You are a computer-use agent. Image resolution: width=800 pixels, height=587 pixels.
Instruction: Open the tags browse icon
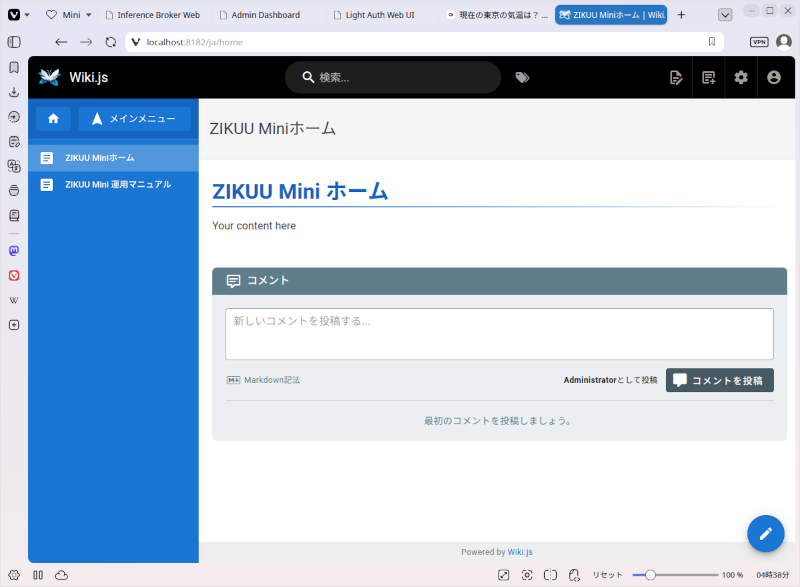point(522,78)
